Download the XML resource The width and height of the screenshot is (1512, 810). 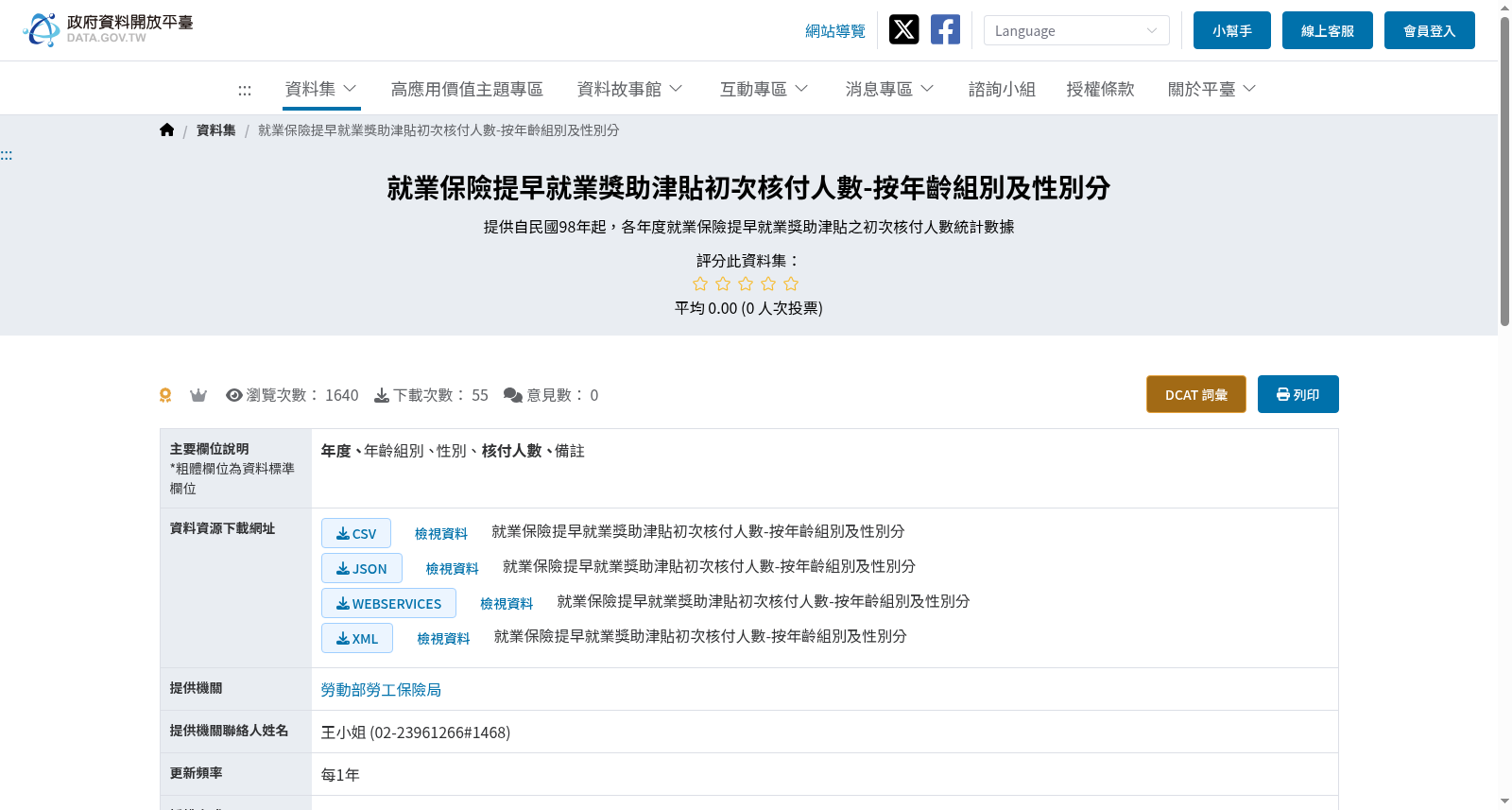tap(357, 638)
